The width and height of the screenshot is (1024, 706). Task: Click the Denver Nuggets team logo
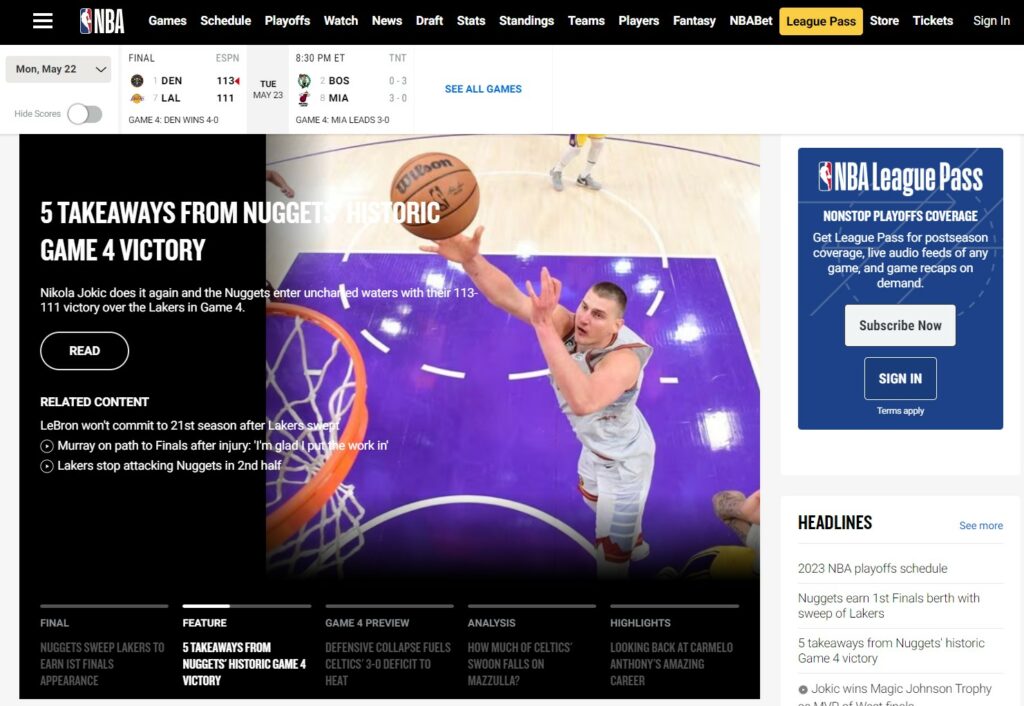[137, 80]
